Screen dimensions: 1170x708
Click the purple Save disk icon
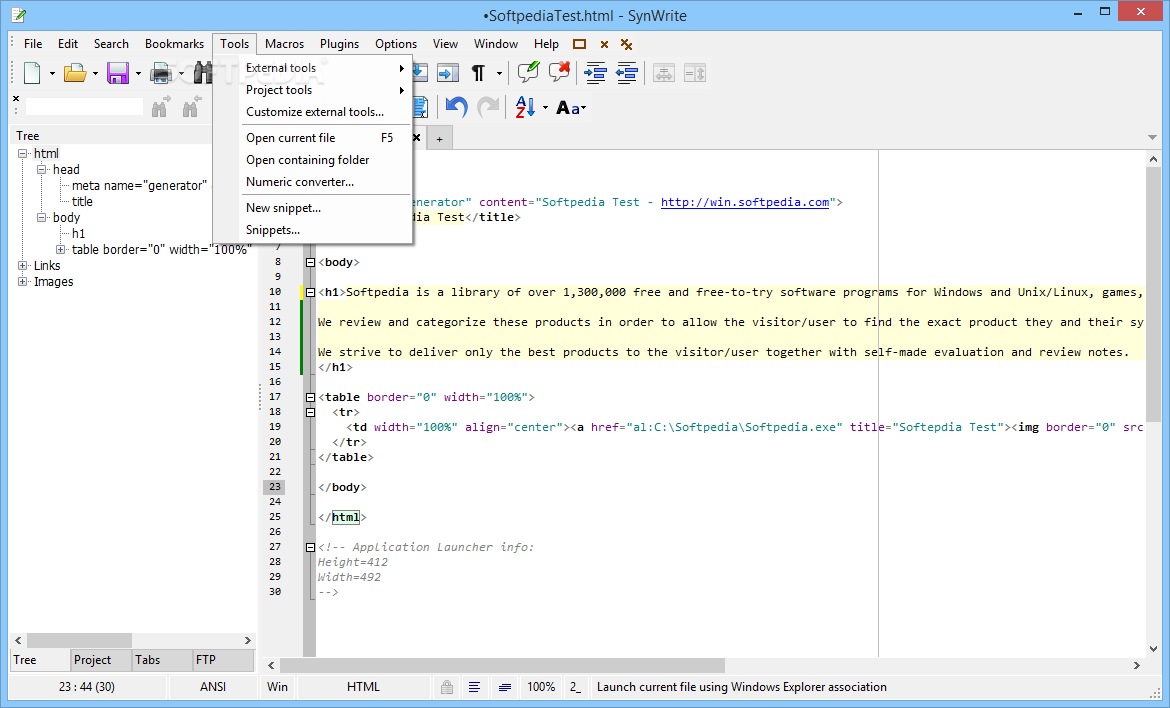coord(118,73)
